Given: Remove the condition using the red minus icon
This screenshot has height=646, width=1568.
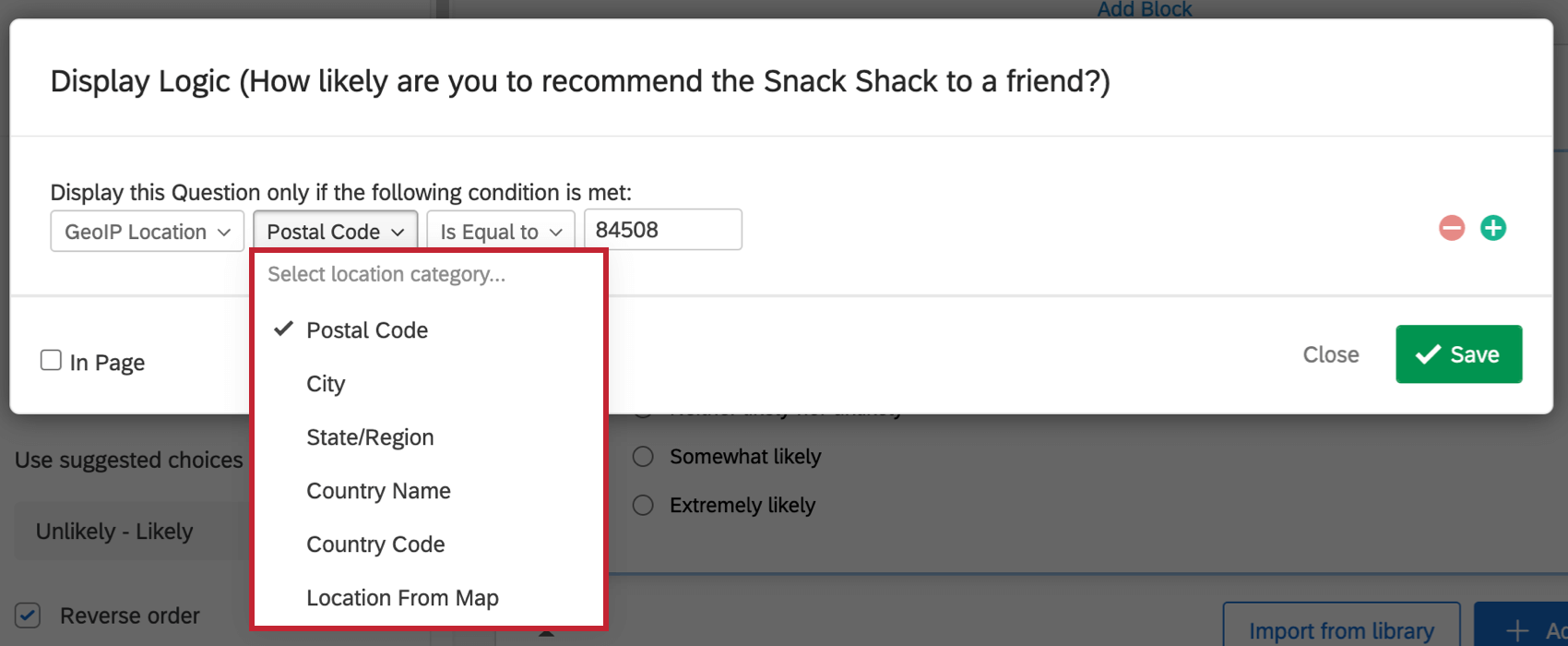Looking at the screenshot, I should click(1451, 228).
